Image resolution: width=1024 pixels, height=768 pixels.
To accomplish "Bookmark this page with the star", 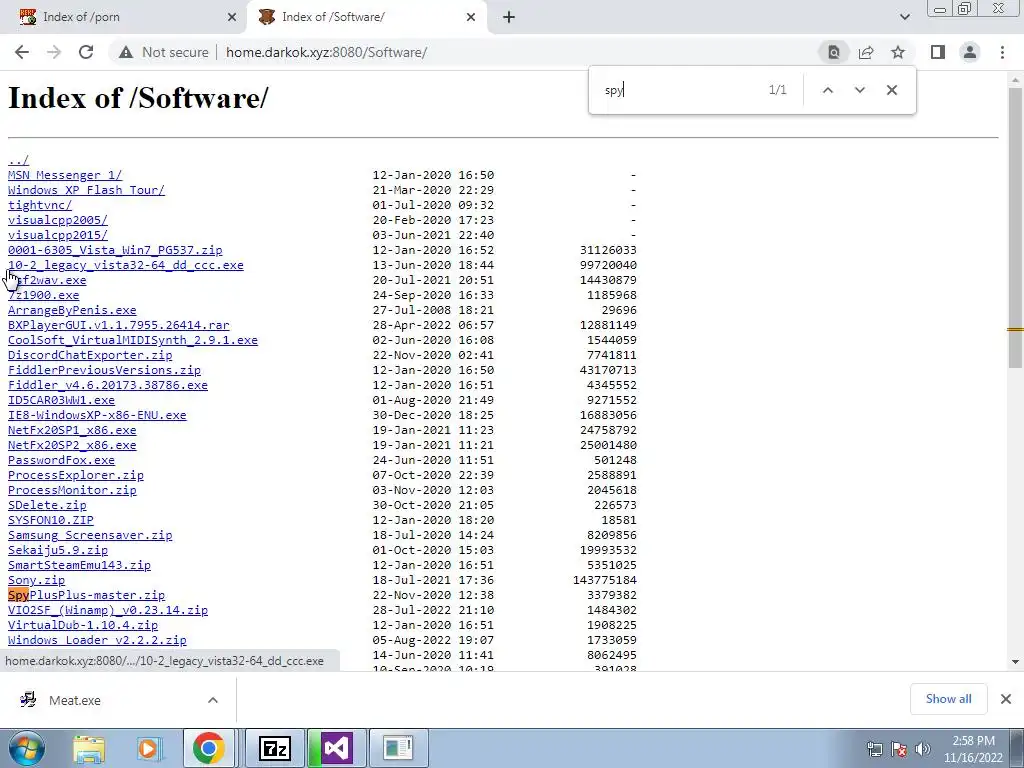I will pyautogui.click(x=898, y=52).
